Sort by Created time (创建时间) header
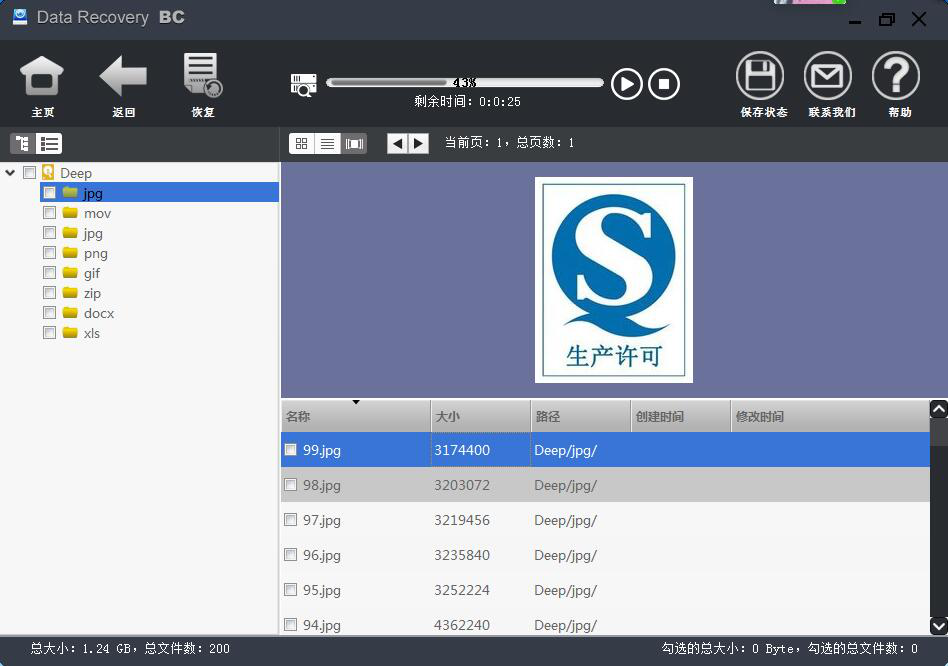Image resolution: width=948 pixels, height=666 pixels. 681,416
